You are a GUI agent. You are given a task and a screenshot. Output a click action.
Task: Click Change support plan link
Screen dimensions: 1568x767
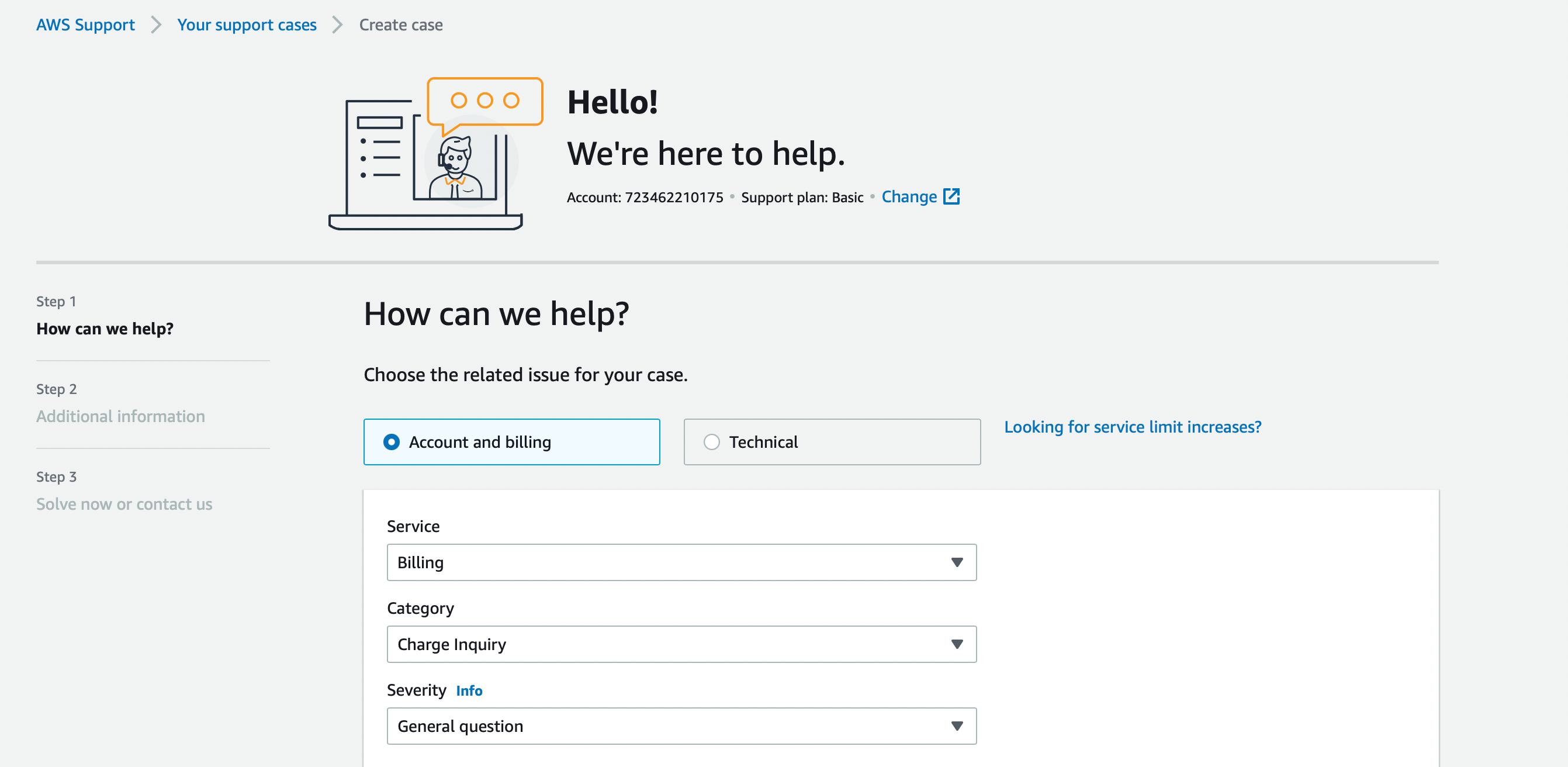tap(909, 196)
